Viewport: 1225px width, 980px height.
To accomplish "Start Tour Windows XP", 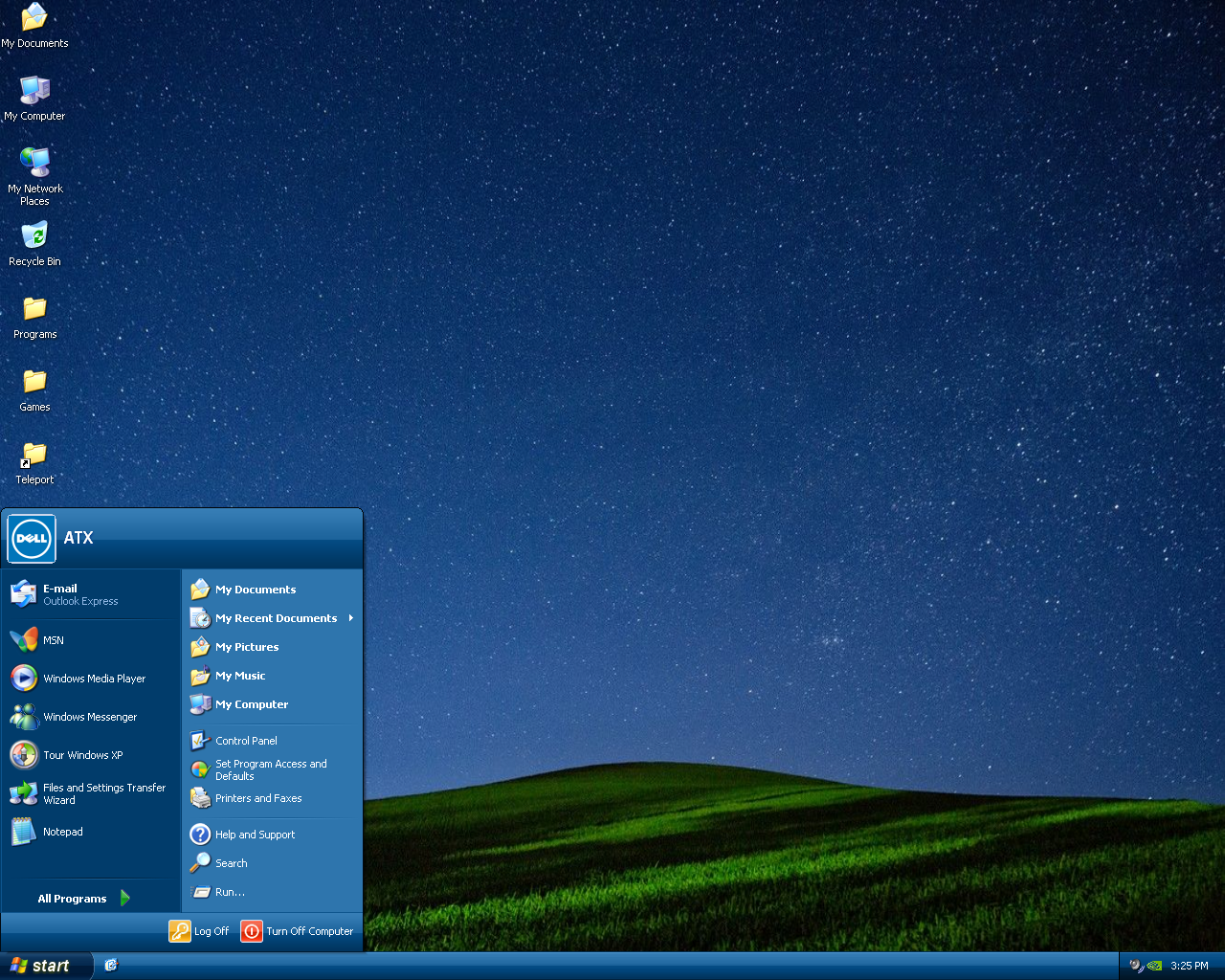I will click(x=91, y=755).
